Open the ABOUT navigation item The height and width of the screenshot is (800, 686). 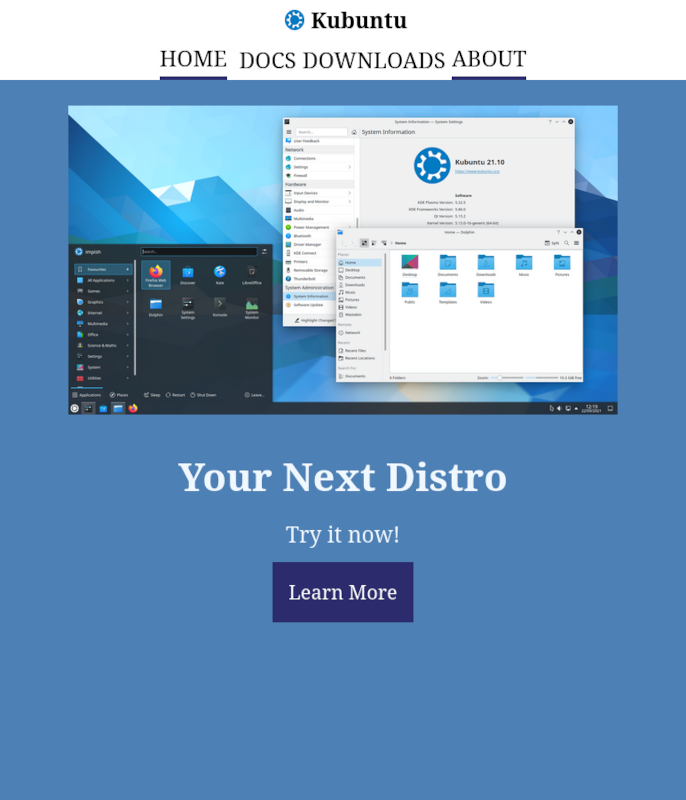coord(489,59)
